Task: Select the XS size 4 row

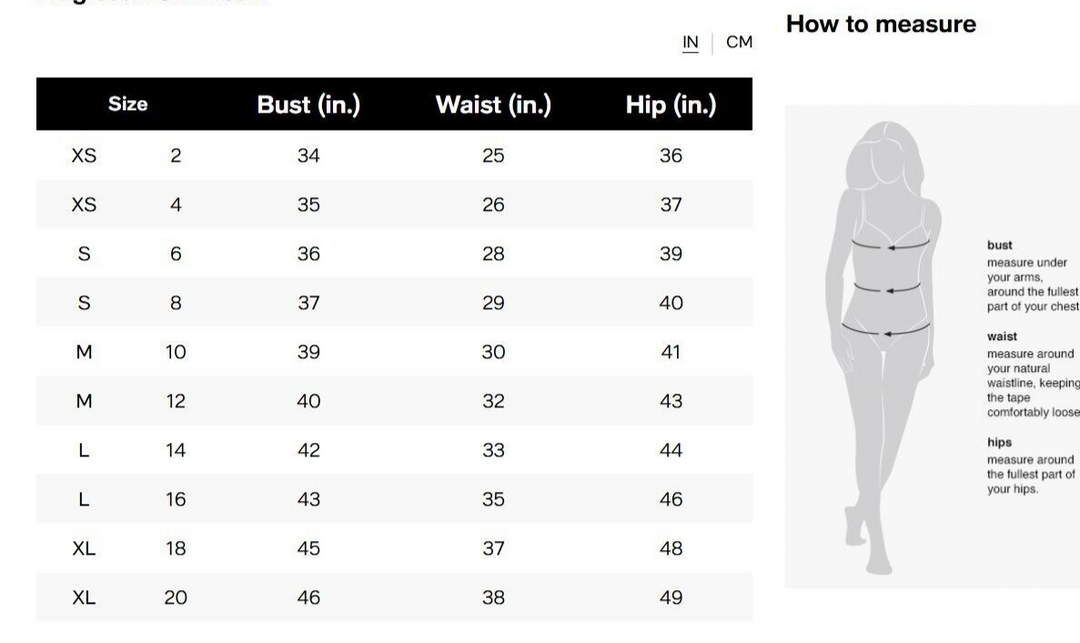Action: pos(394,204)
